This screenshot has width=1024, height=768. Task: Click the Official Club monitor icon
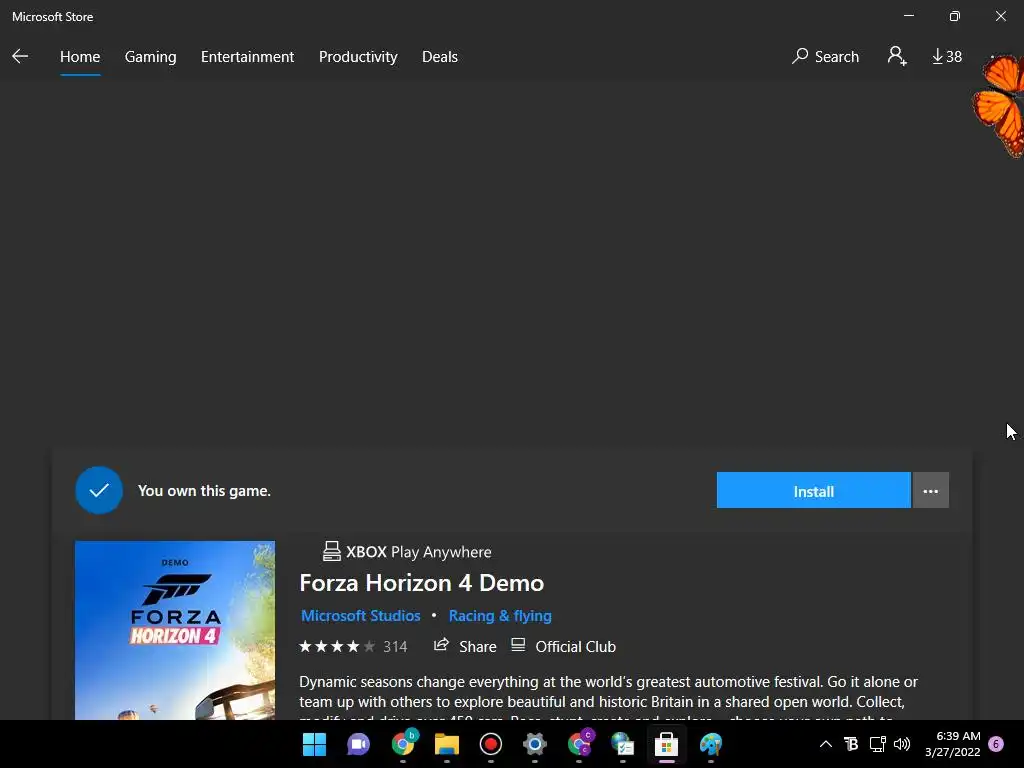coord(518,645)
